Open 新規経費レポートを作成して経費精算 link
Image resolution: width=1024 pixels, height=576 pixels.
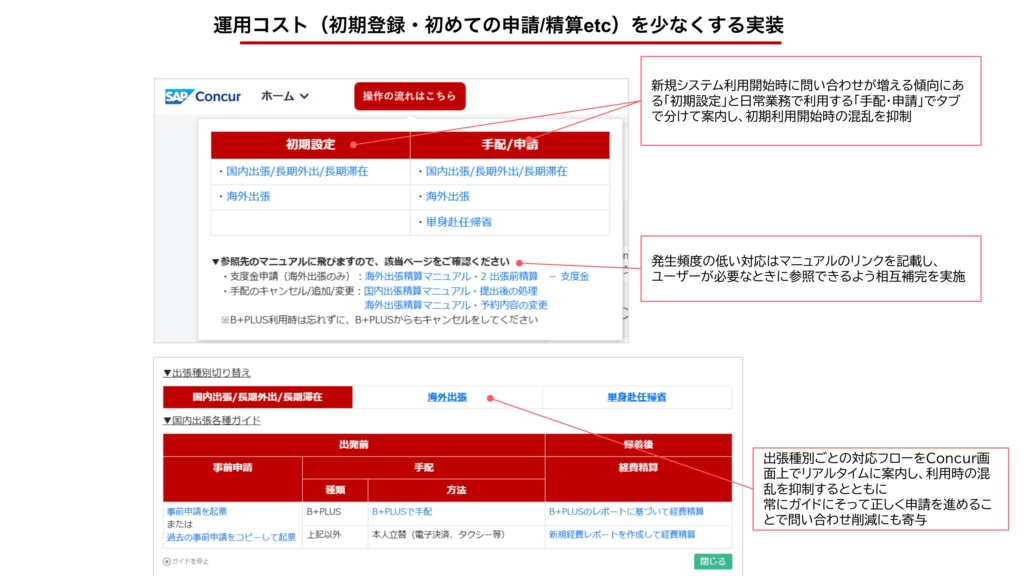pos(622,534)
